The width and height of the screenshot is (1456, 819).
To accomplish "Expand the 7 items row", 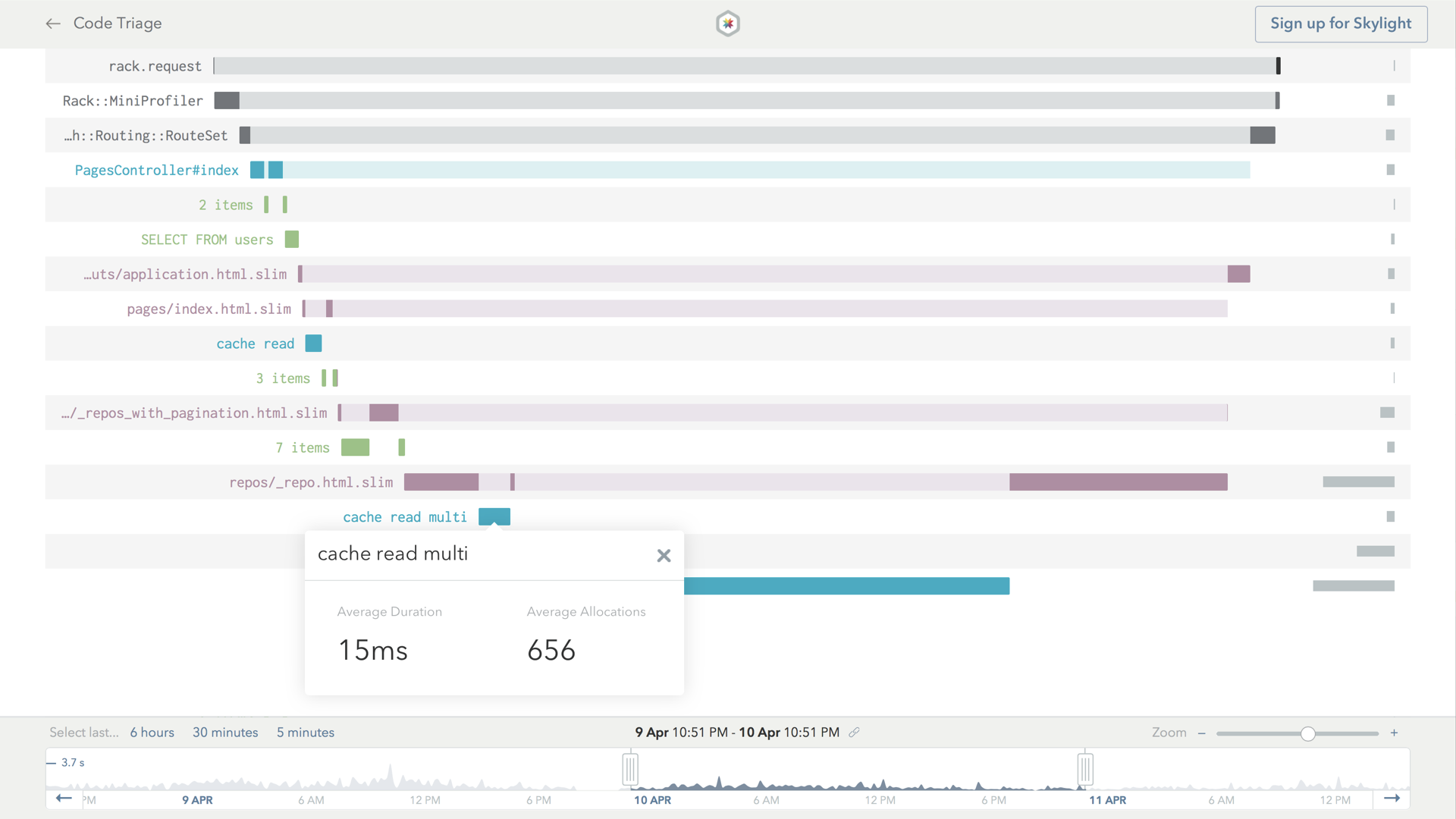I will [x=302, y=447].
